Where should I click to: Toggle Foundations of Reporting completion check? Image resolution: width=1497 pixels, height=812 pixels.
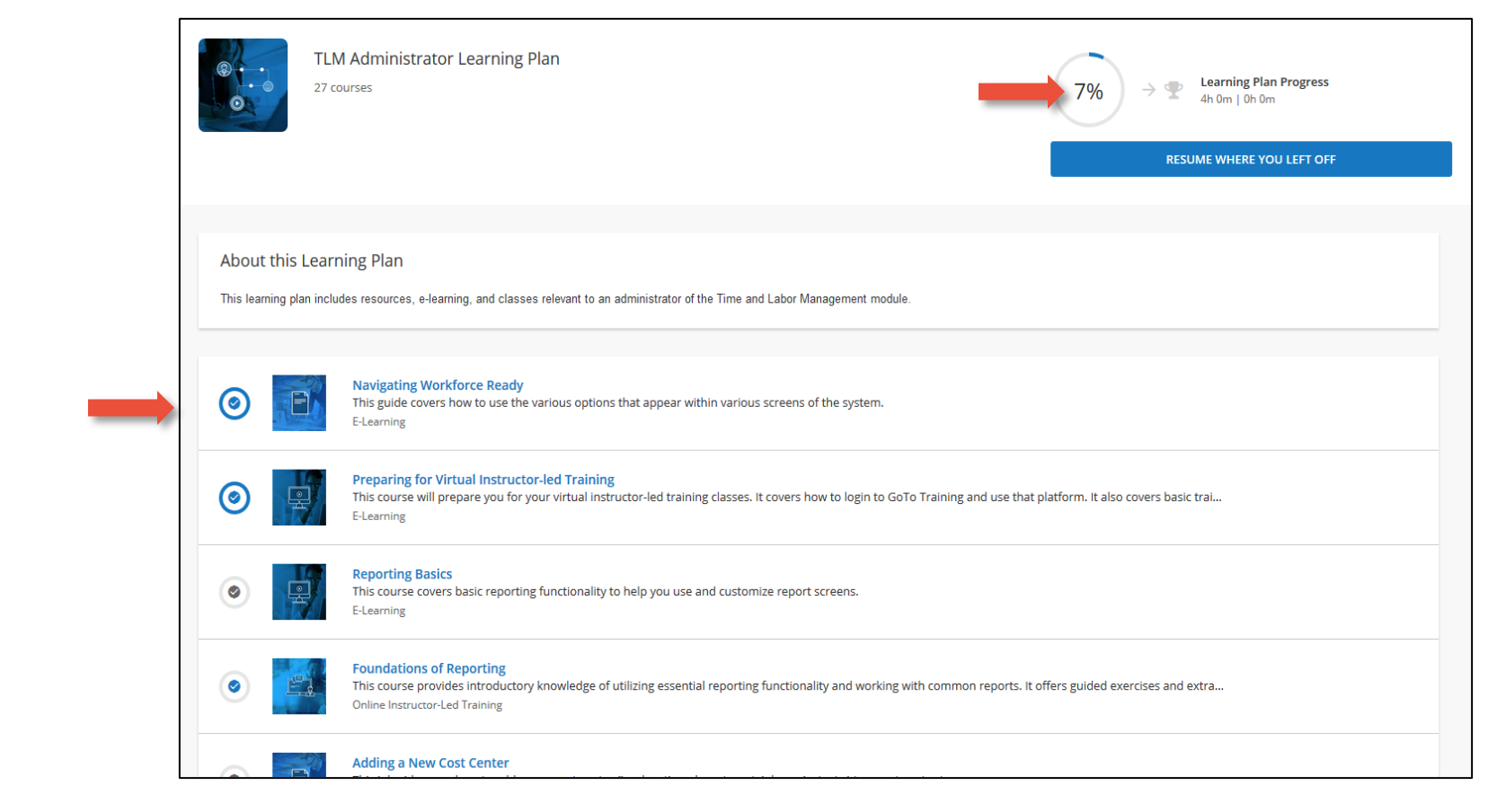tap(235, 686)
